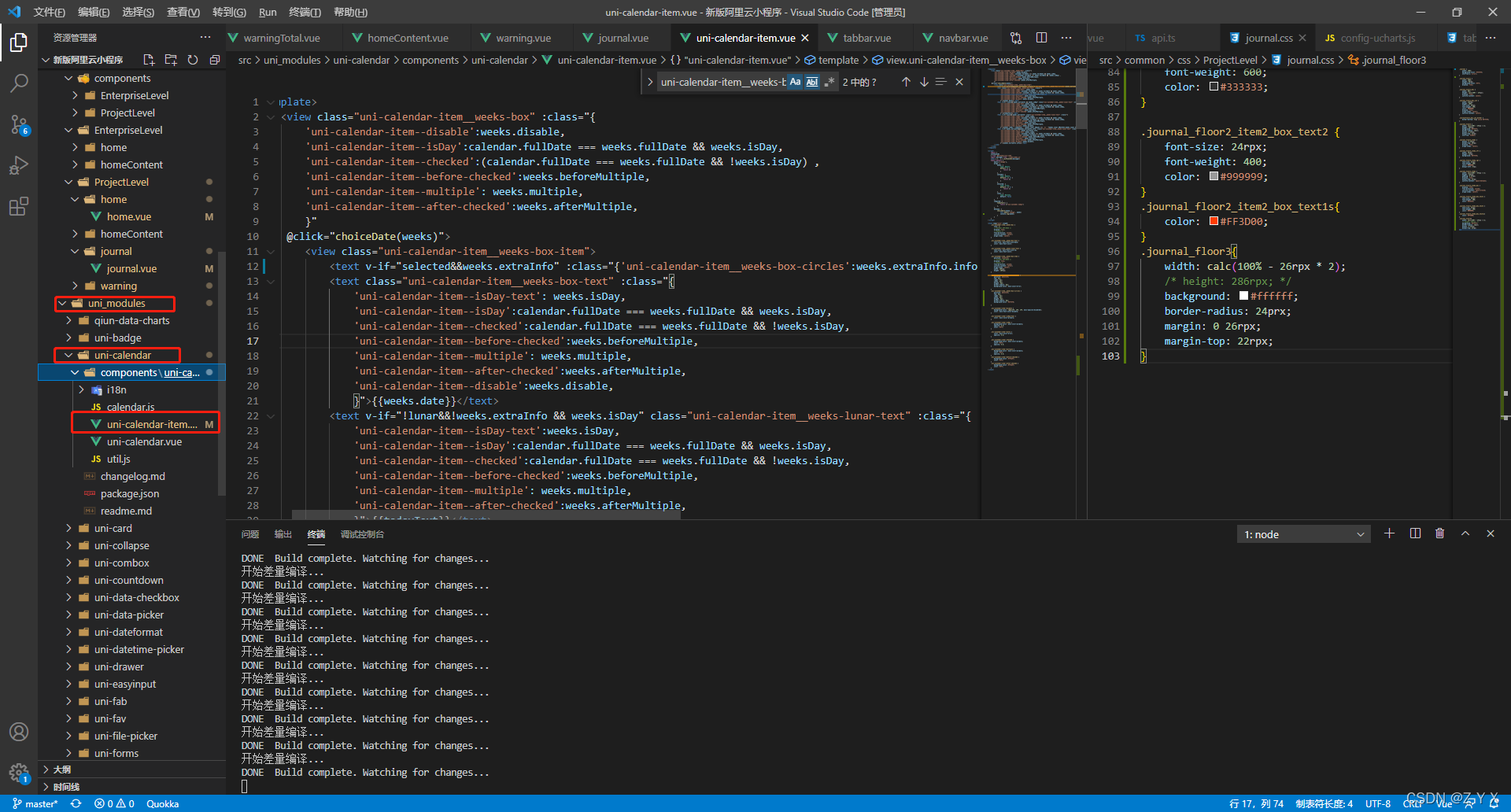This screenshot has height=812, width=1511.
Task: Click master* git branch in status bar
Action: [35, 803]
